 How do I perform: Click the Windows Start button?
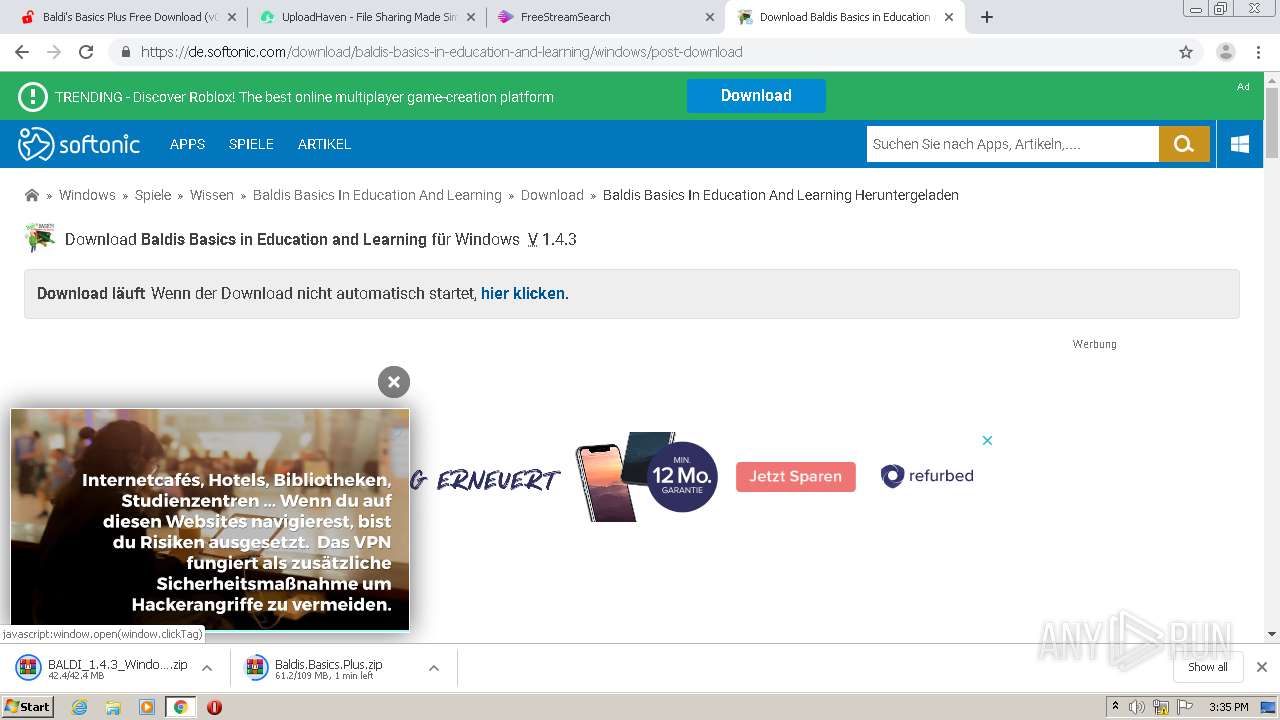tap(28, 707)
